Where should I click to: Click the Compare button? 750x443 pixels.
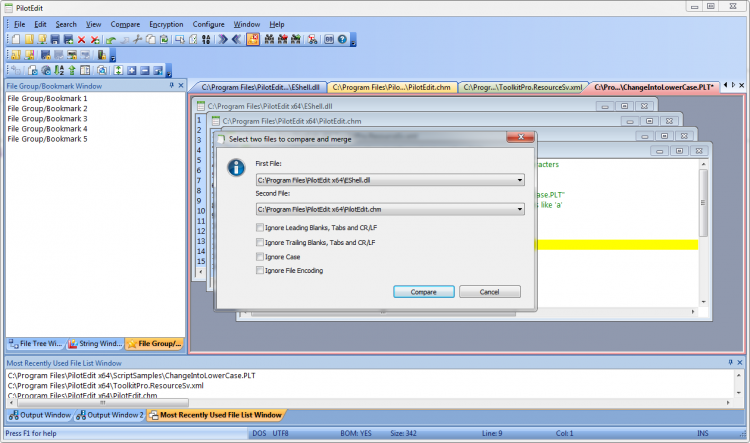(423, 291)
